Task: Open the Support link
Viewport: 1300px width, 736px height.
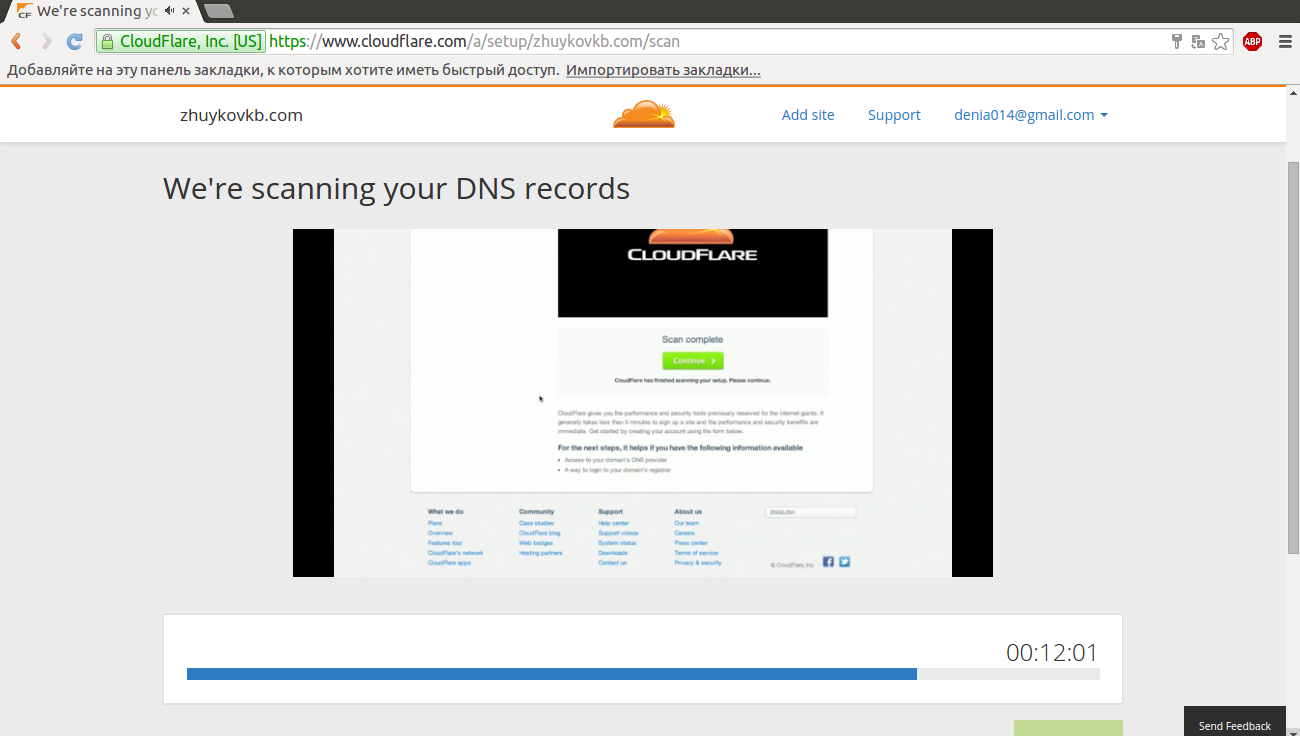Action: click(894, 115)
